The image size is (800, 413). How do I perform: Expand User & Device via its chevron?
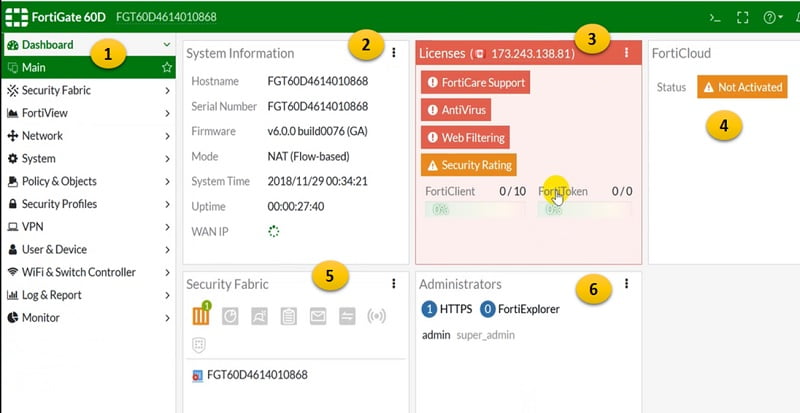167,250
